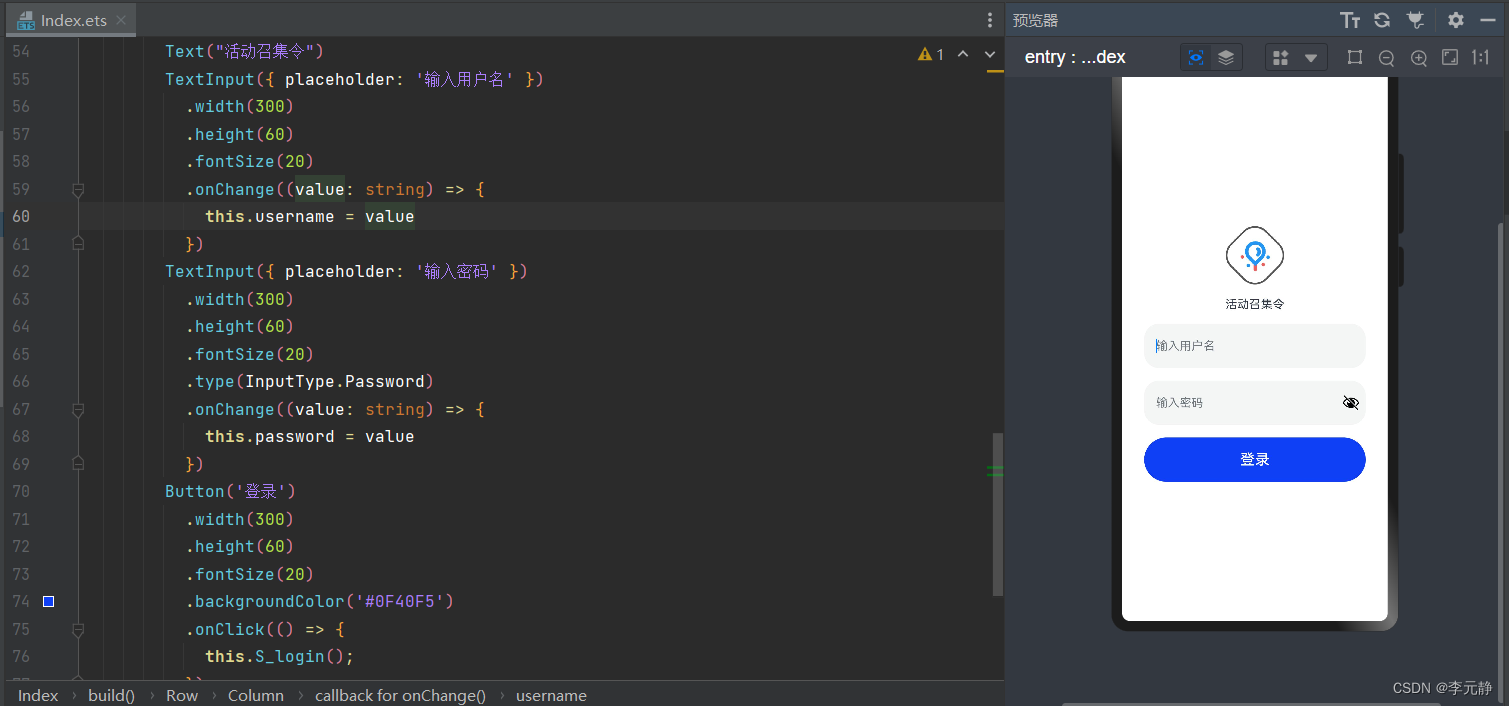Open previewer settings gear
Viewport: 1509px width, 706px height.
point(1456,20)
